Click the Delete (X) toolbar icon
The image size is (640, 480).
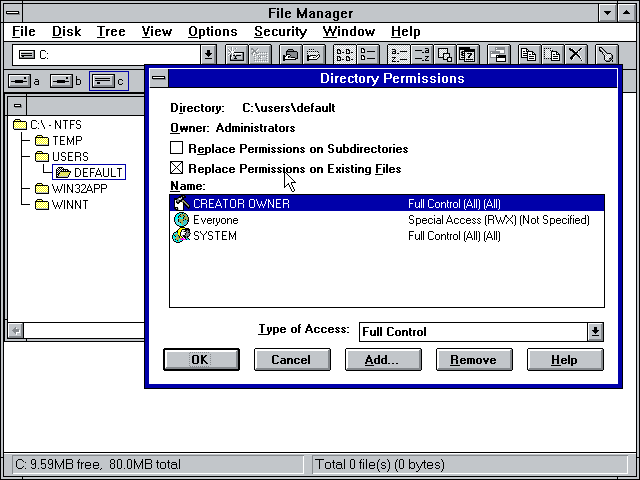[576, 54]
